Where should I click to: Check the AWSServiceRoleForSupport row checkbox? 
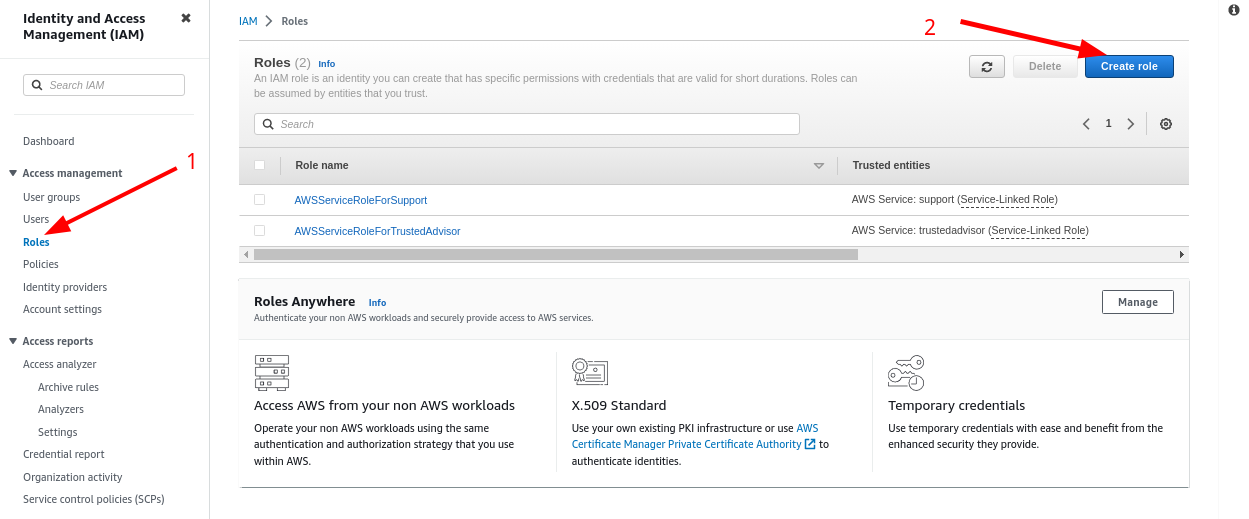pyautogui.click(x=260, y=200)
